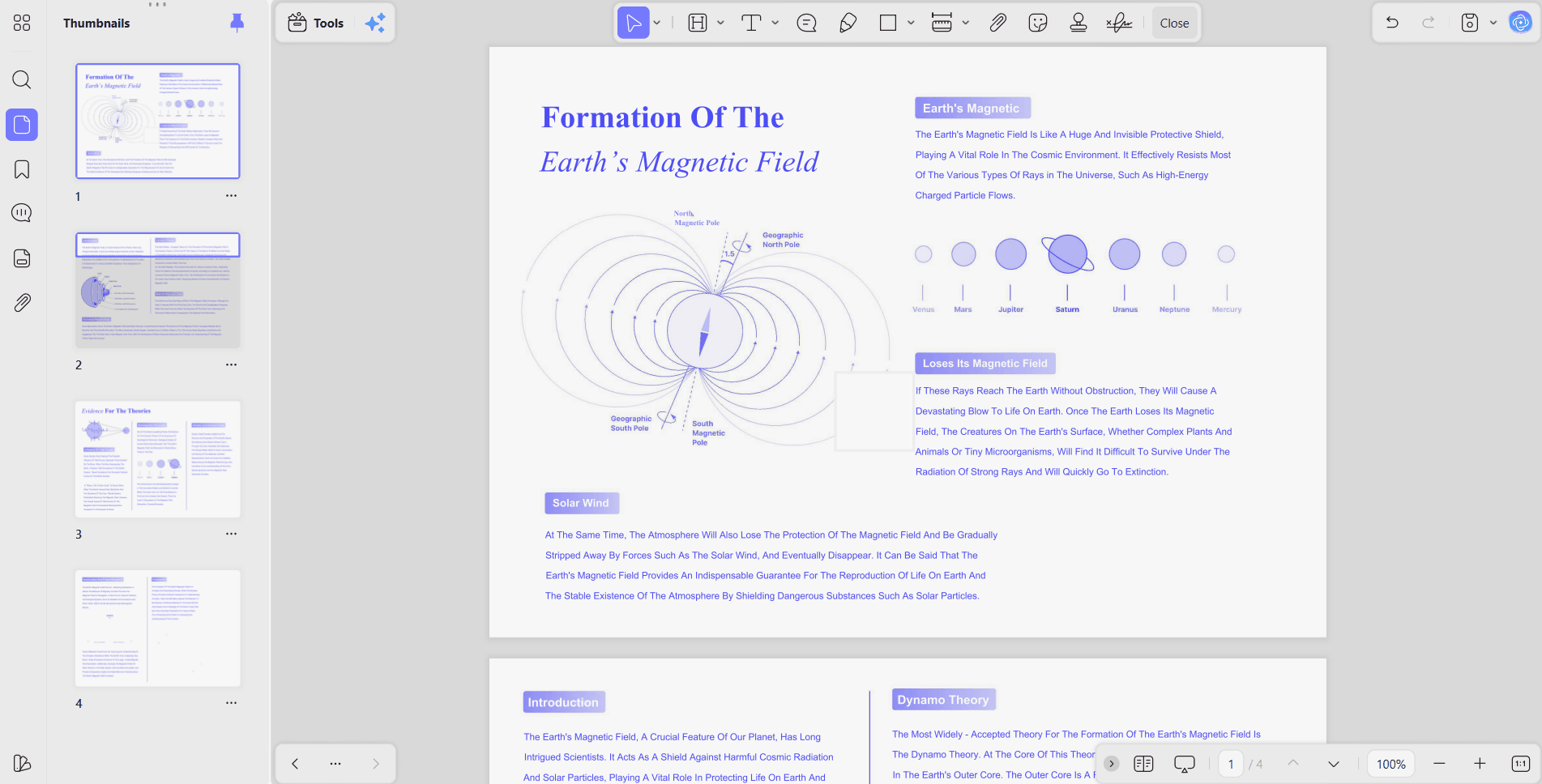Go to next view with right chevron

pyautogui.click(x=376, y=763)
